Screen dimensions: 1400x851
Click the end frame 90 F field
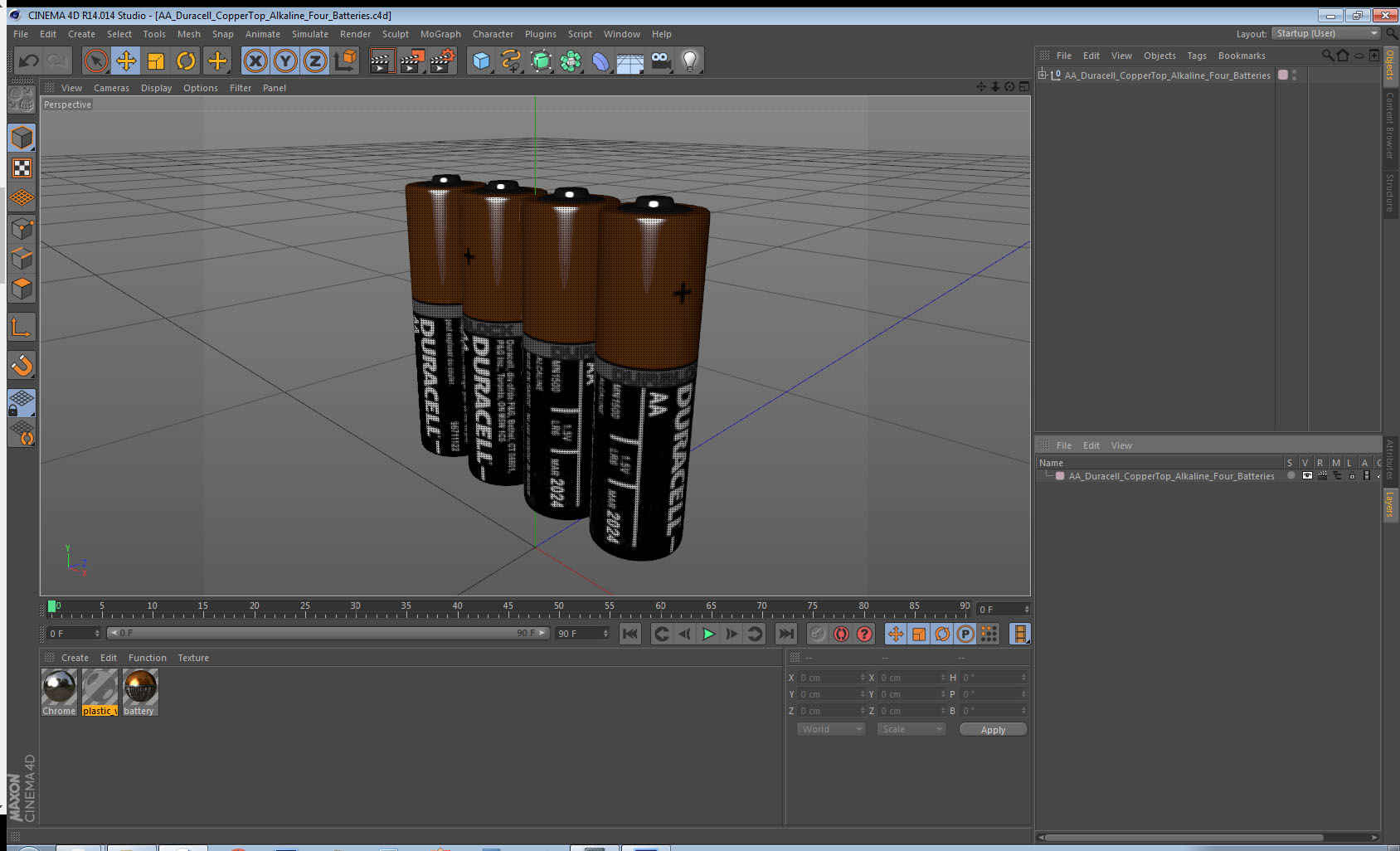pyautogui.click(x=582, y=633)
